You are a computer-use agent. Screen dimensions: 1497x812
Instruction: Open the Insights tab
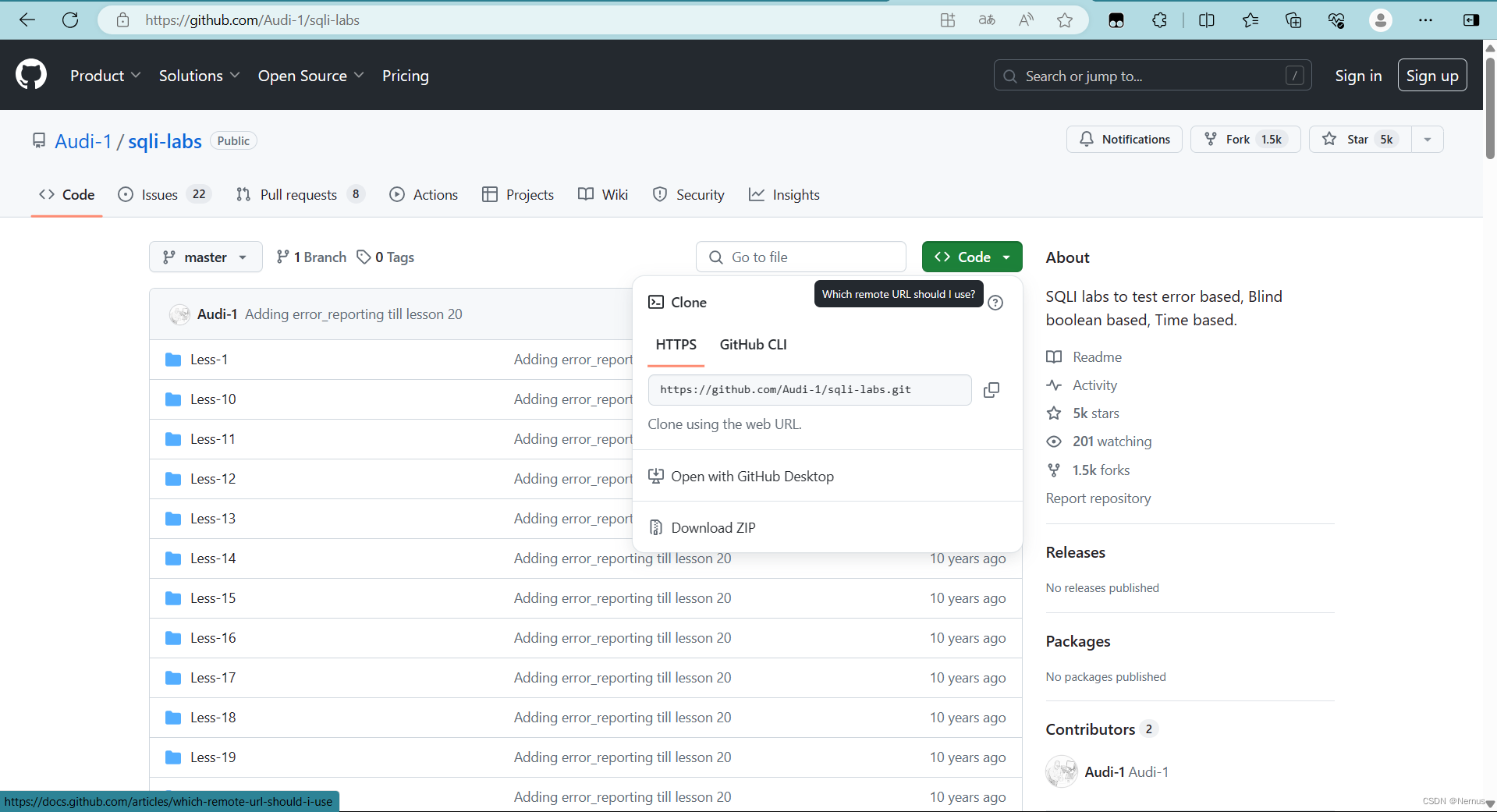[x=784, y=194]
